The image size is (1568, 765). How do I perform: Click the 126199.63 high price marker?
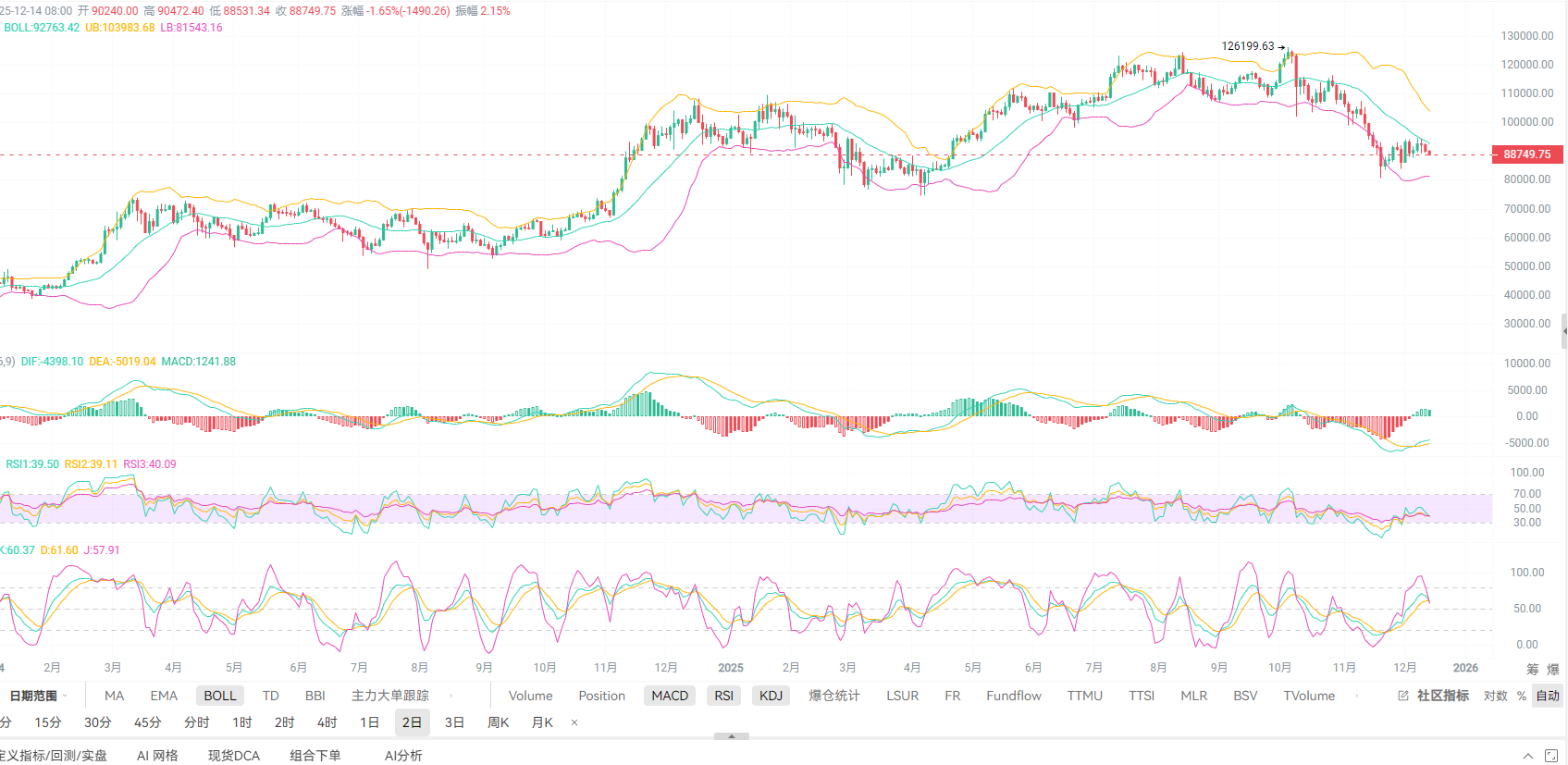pyautogui.click(x=1247, y=46)
